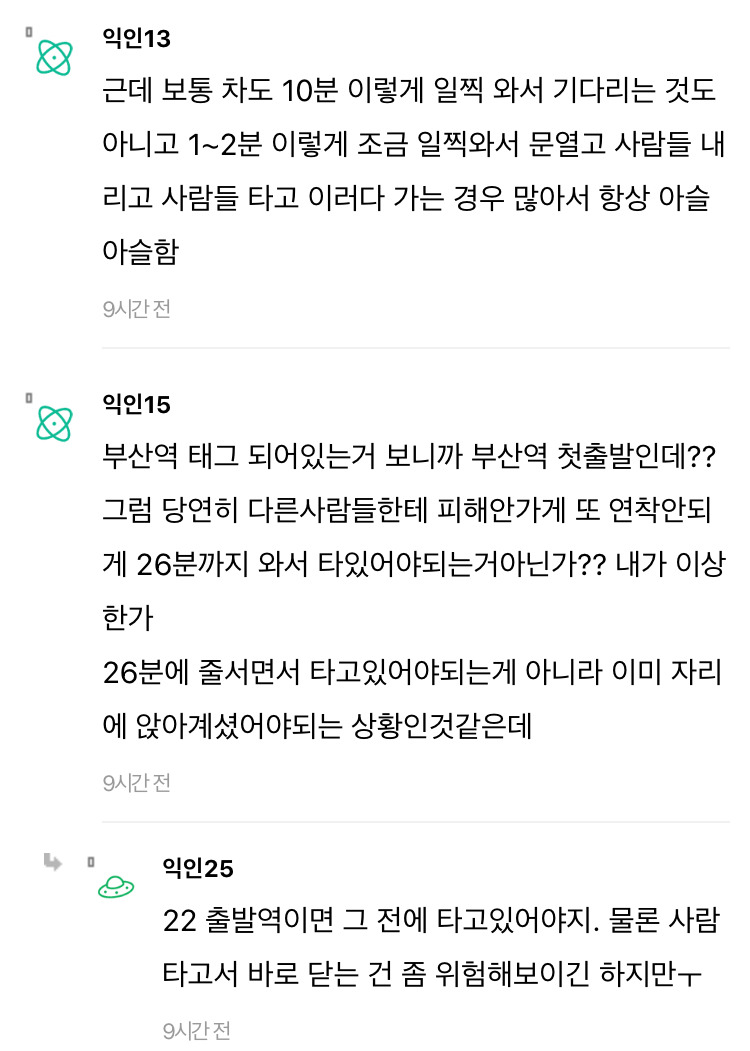Image resolution: width=750 pixels, height=1051 pixels.
Task: Open the 익인15 username
Action: pos(137,404)
